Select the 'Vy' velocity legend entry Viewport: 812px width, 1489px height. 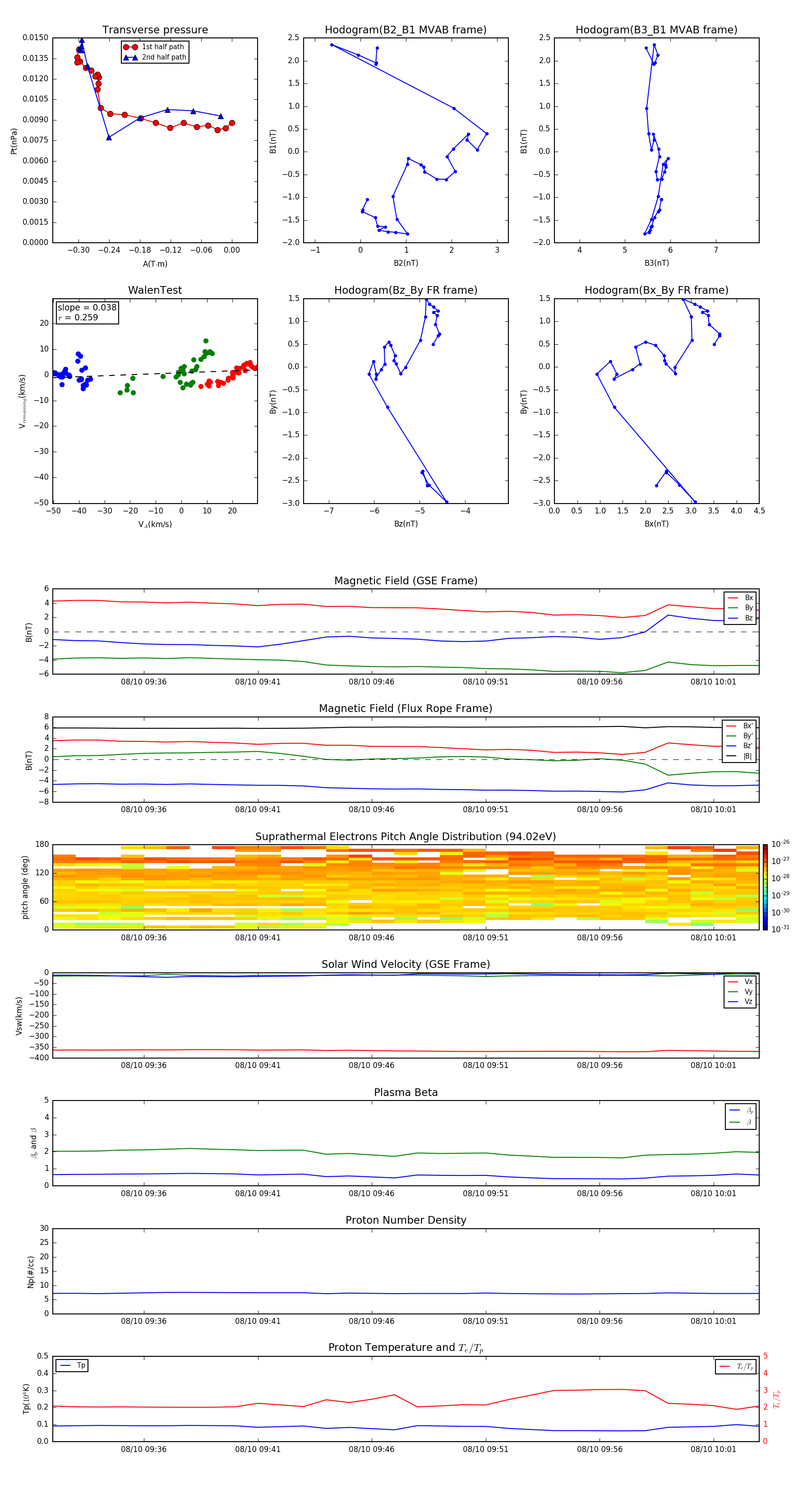pyautogui.click(x=741, y=991)
